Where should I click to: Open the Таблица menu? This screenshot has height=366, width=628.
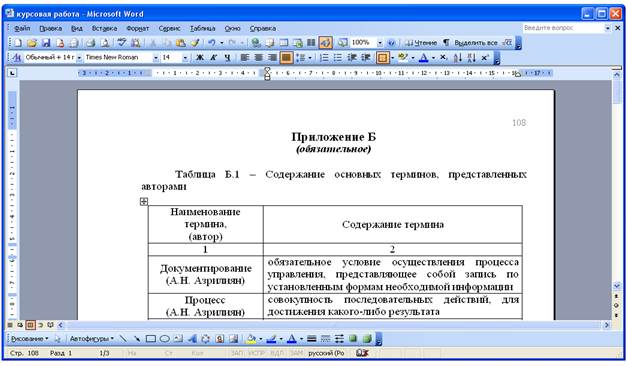[202, 28]
